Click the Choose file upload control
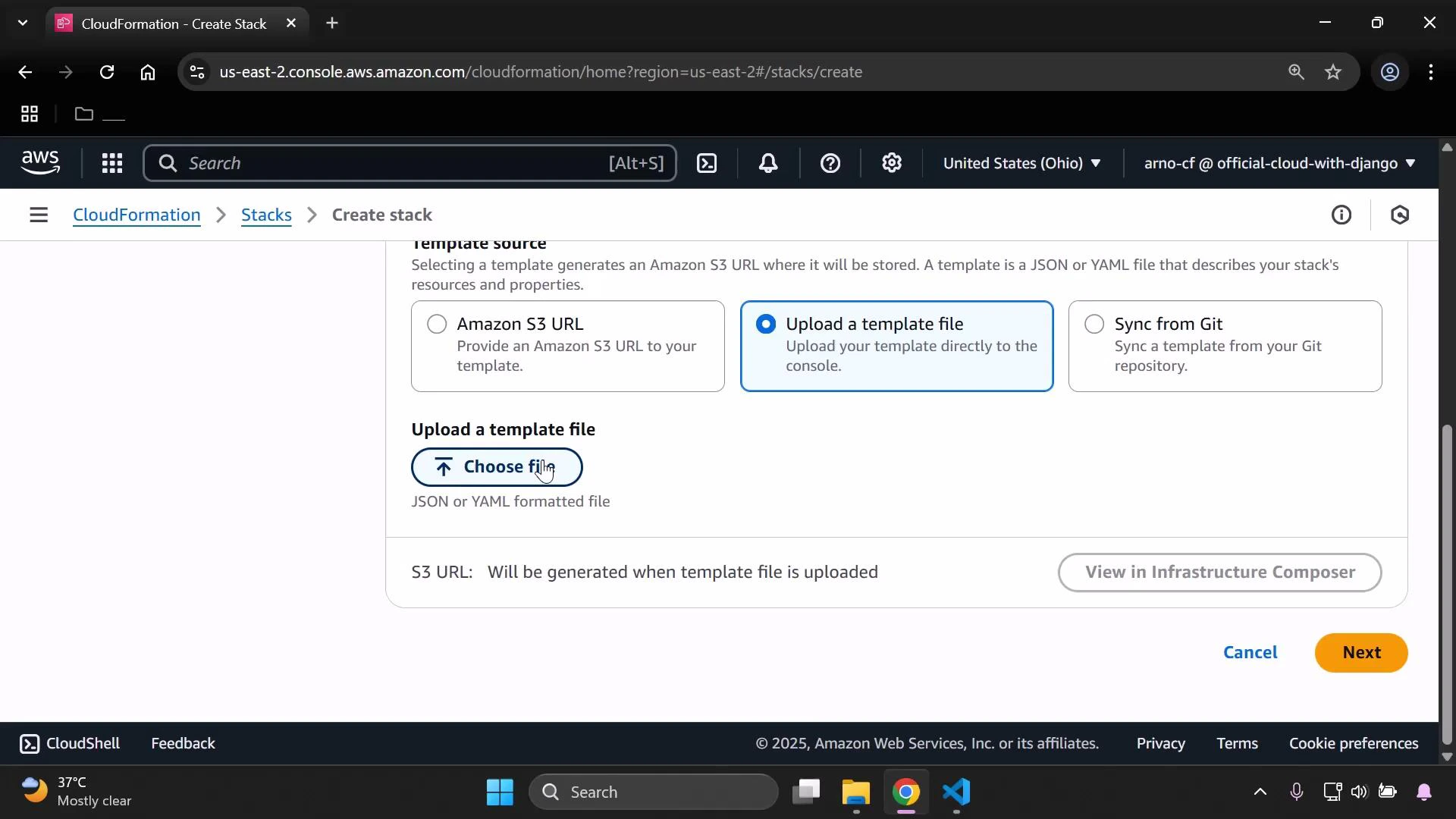The height and width of the screenshot is (819, 1456). (497, 467)
